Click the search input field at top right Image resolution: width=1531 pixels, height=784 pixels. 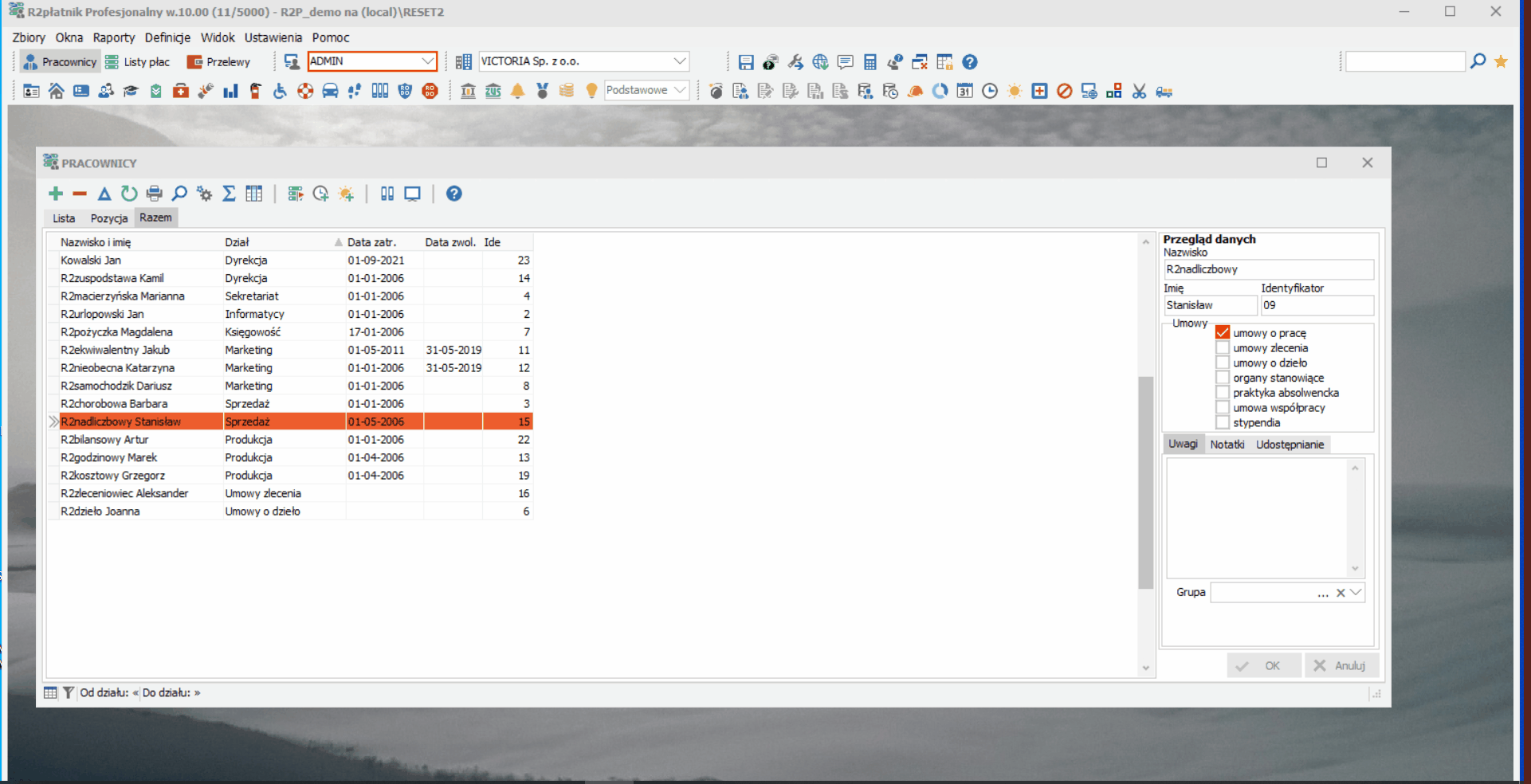pos(1405,61)
